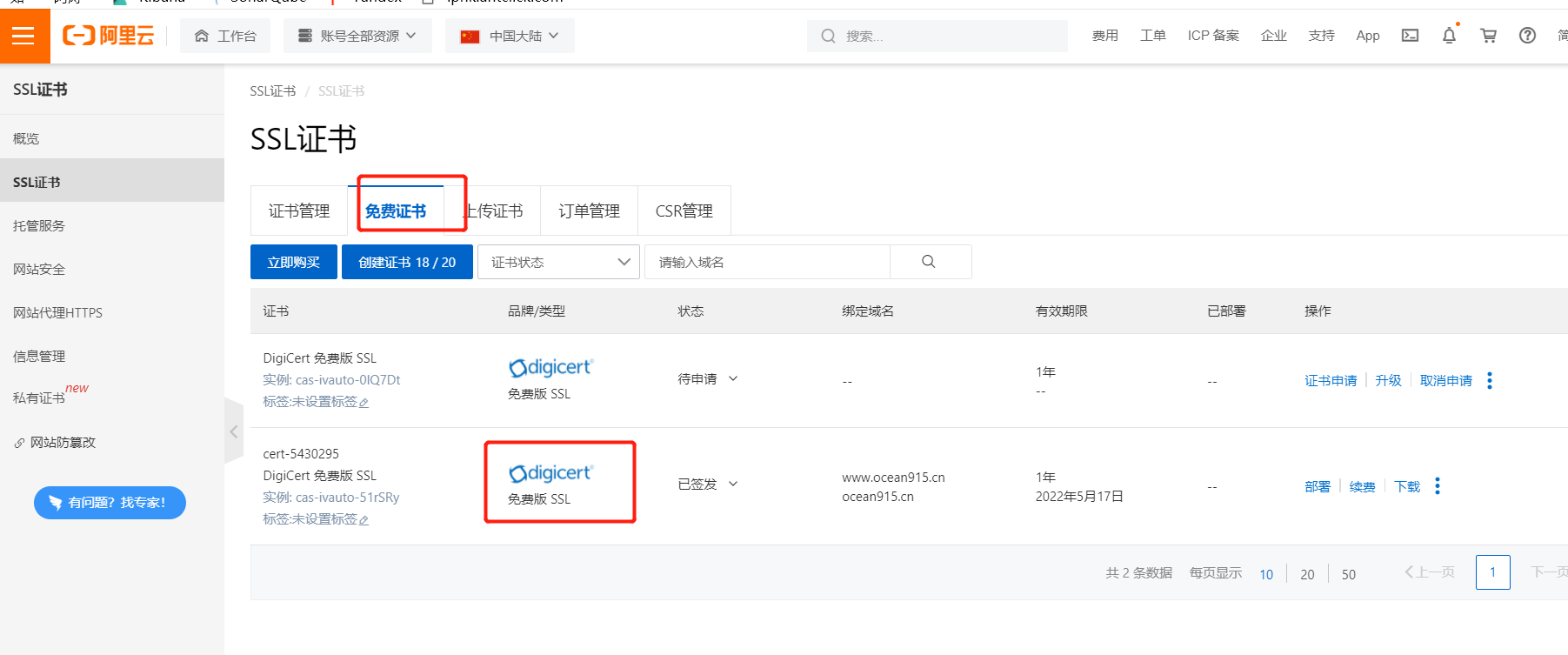Click the 有问题？找专家！ button

click(110, 503)
